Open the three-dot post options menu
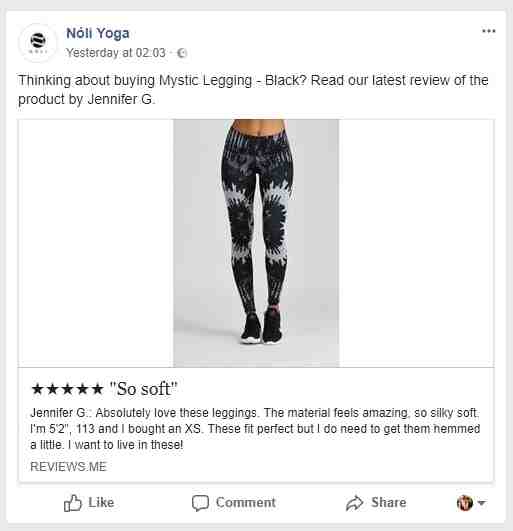This screenshot has height=531, width=513. click(x=489, y=31)
